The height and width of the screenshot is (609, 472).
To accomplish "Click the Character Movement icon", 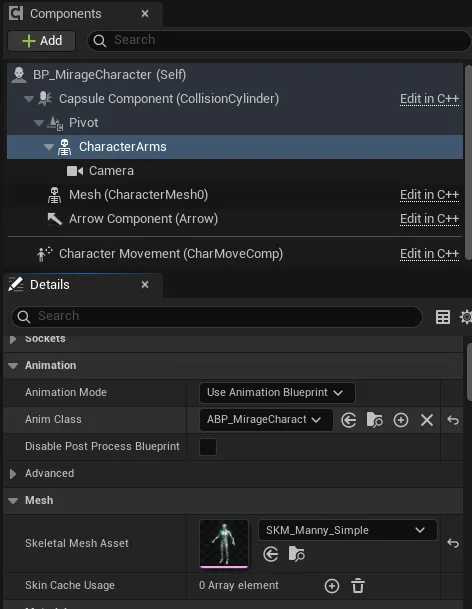I will (x=44, y=254).
